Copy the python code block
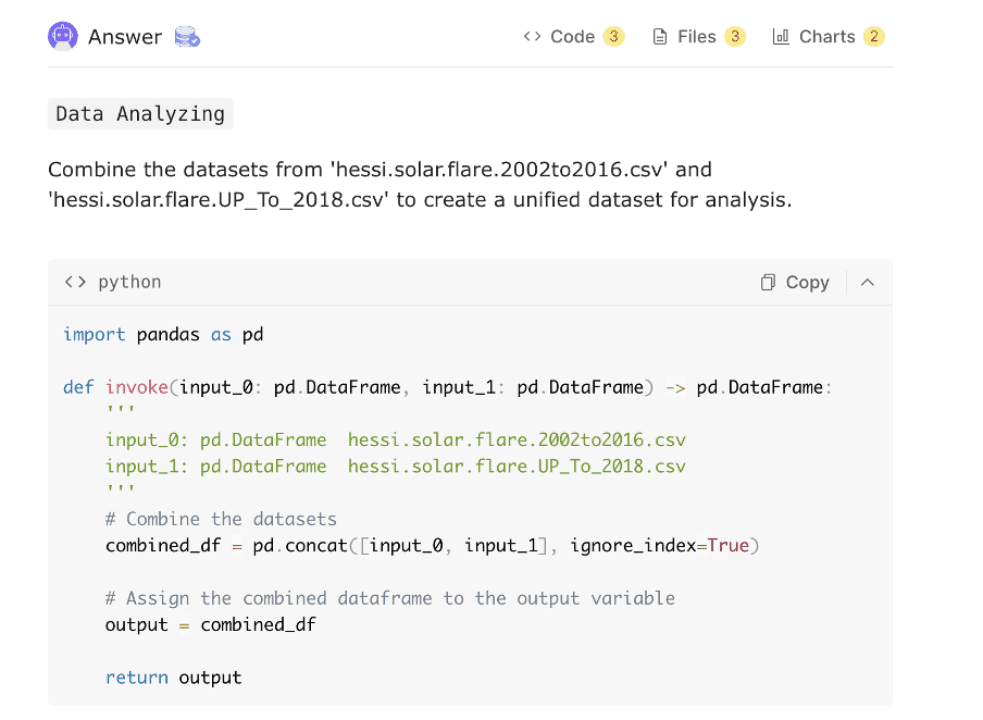 [x=795, y=282]
